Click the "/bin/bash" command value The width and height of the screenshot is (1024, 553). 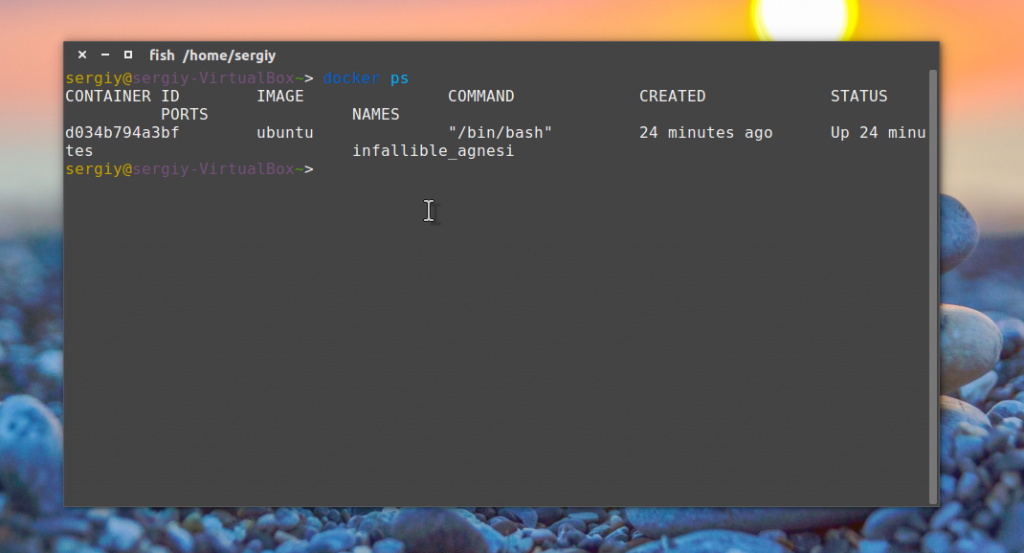[x=500, y=133]
